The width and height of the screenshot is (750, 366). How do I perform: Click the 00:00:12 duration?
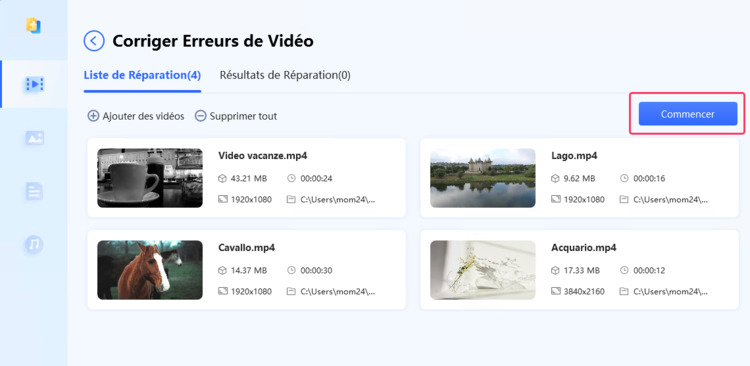649,270
